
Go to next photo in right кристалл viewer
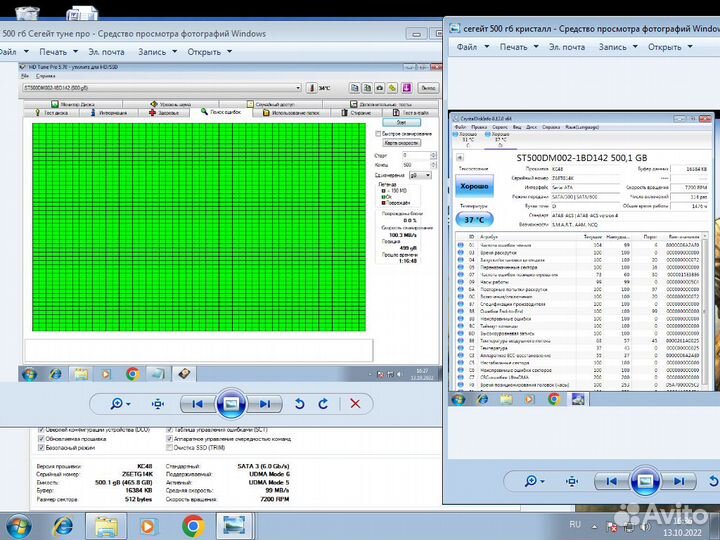click(679, 481)
